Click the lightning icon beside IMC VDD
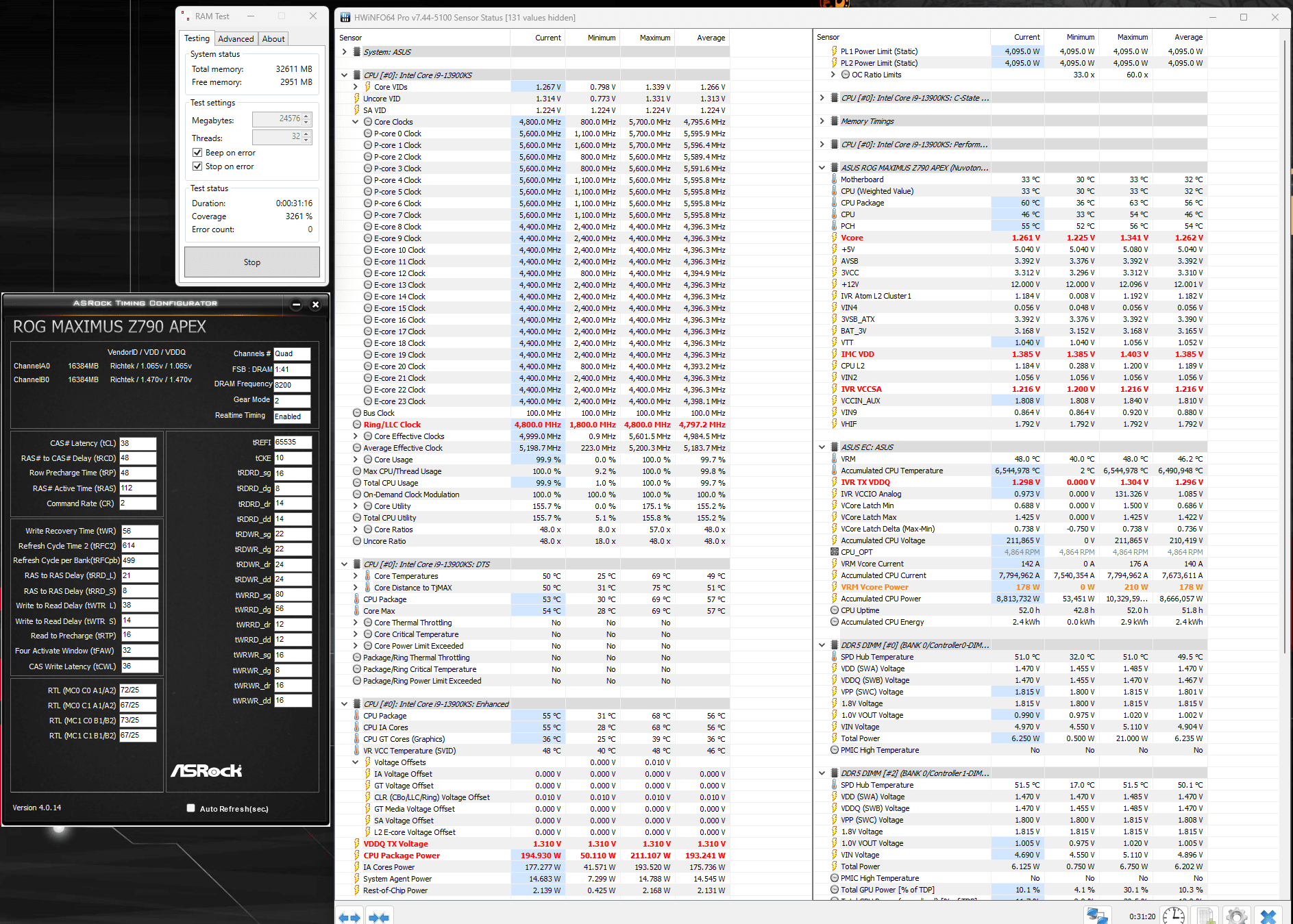This screenshot has width=1293, height=924. 835,354
